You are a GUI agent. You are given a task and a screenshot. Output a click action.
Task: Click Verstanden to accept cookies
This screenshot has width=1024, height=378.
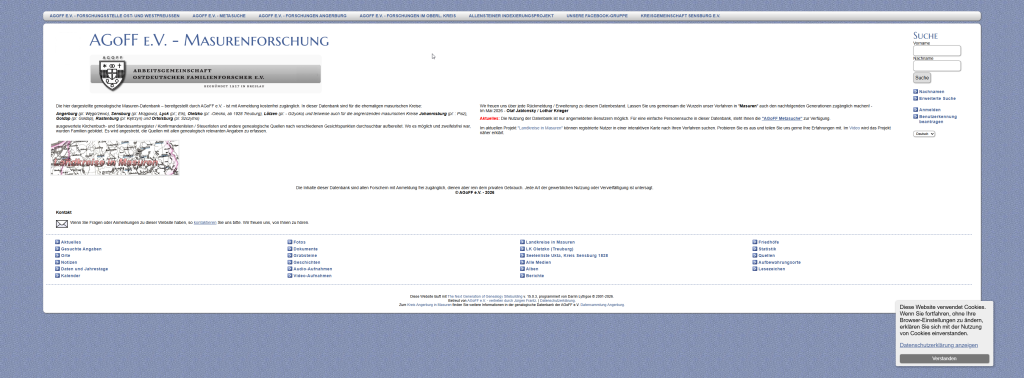click(944, 358)
